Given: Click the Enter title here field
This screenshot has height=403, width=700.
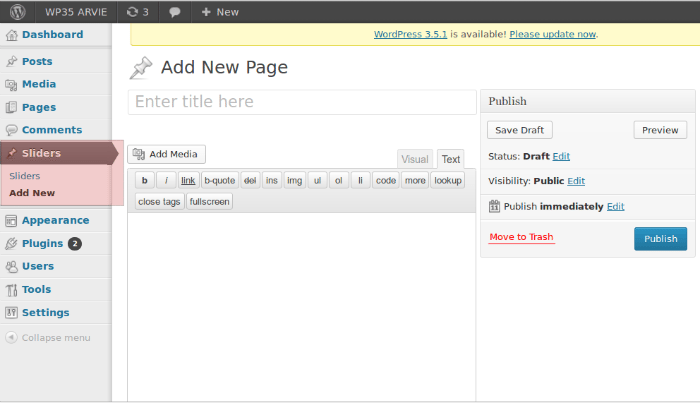Looking at the screenshot, I should (x=302, y=102).
